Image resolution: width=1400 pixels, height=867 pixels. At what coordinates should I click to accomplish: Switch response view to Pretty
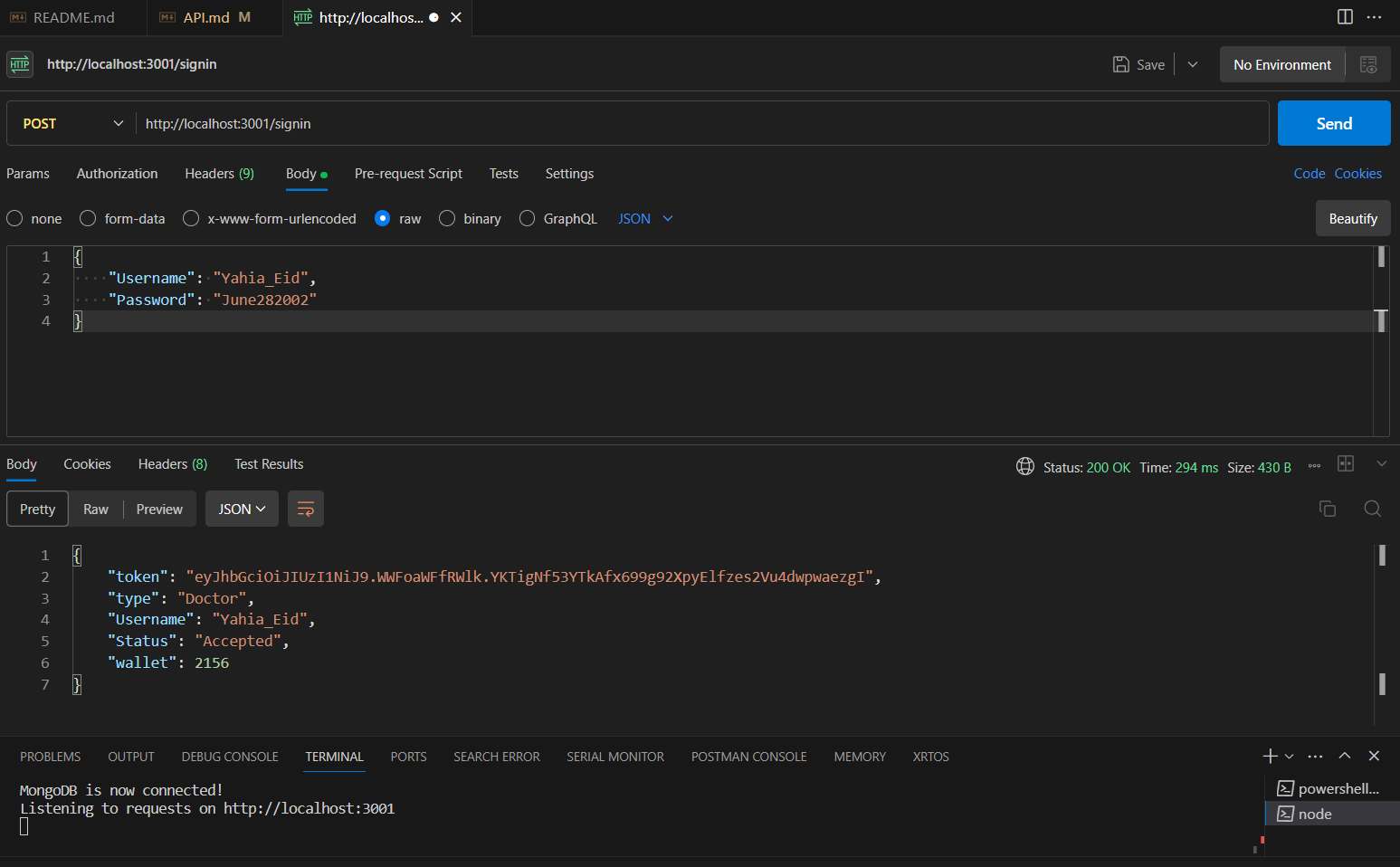37,509
